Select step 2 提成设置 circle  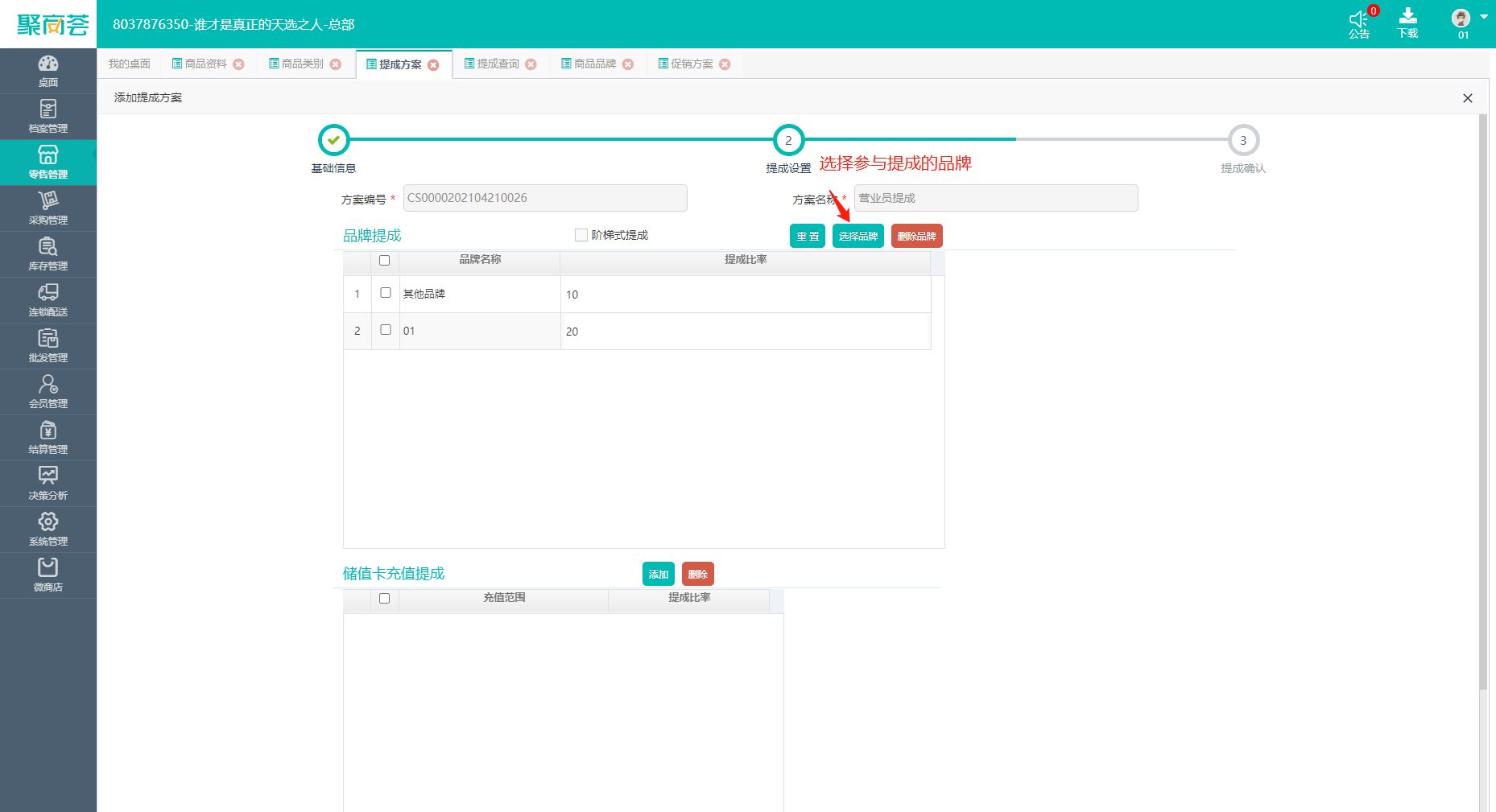point(788,140)
